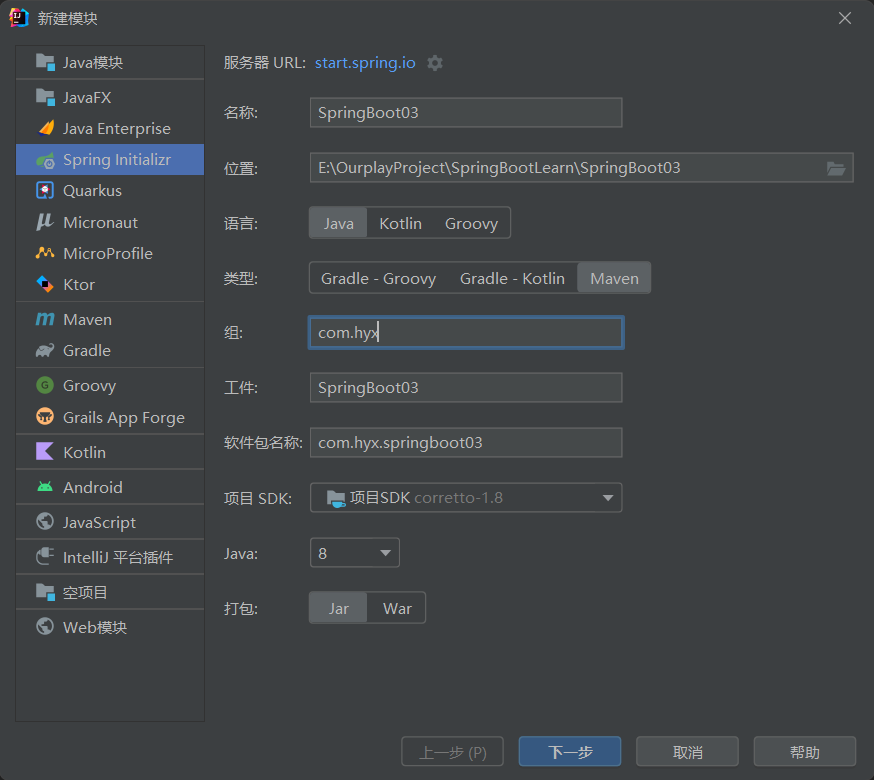The image size is (874, 780).
Task: Click the 上一步 (P) button
Action: coord(453,752)
